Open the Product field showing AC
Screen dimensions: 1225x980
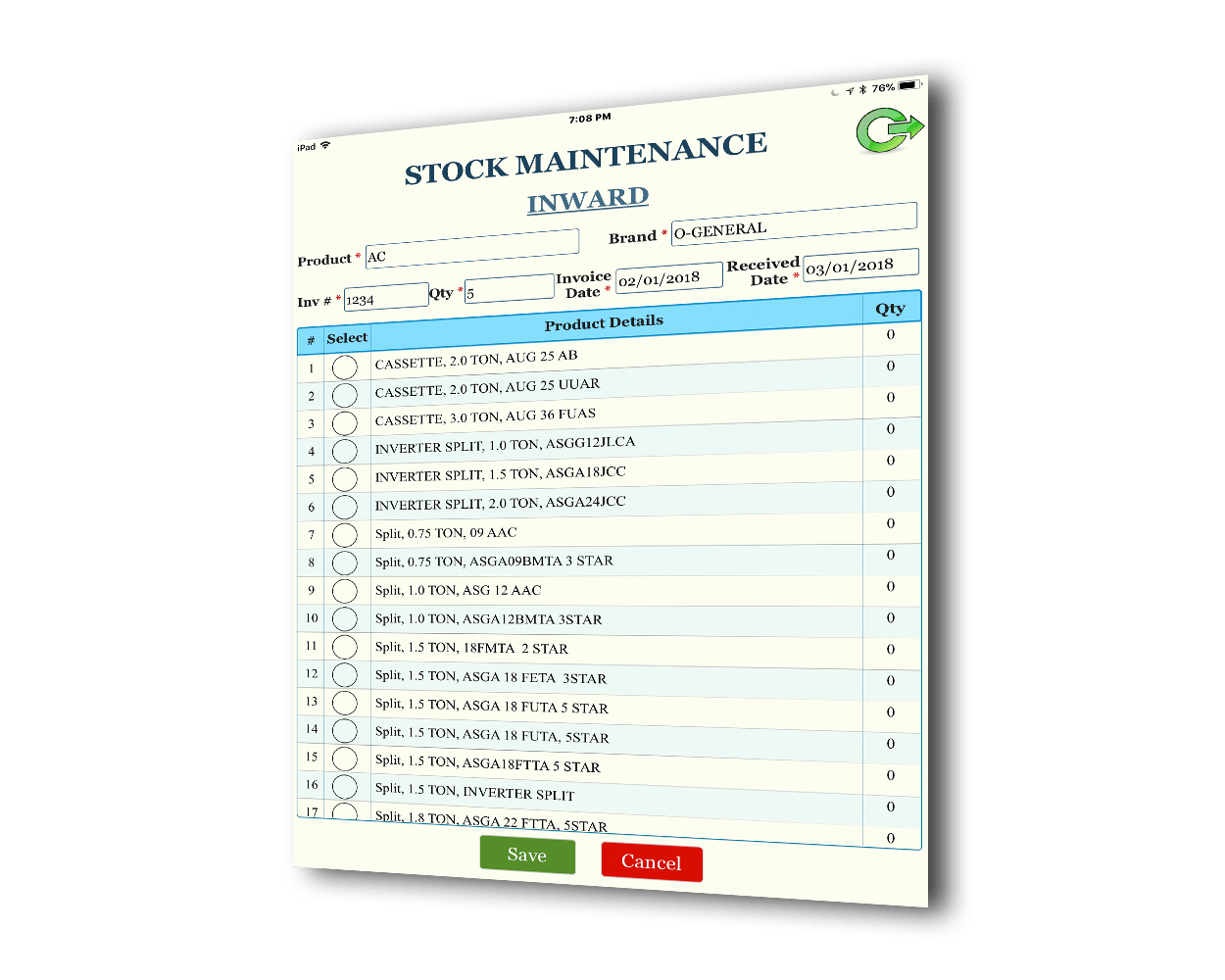(472, 248)
